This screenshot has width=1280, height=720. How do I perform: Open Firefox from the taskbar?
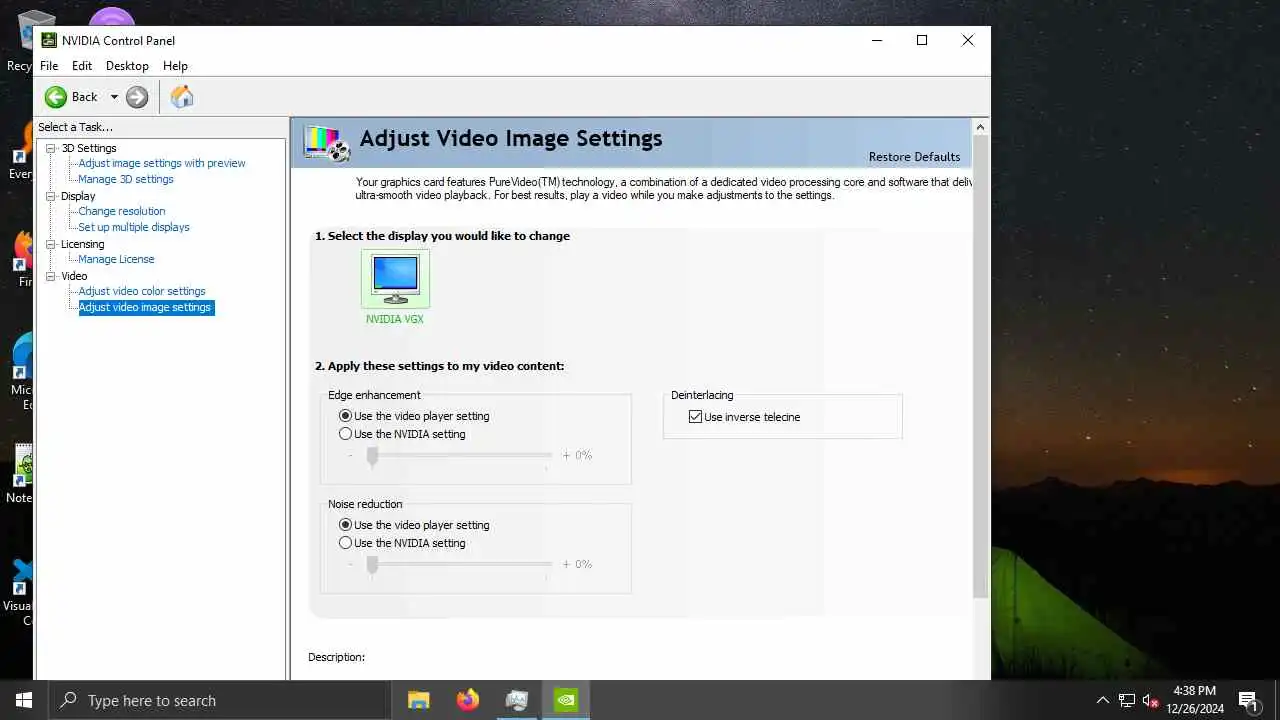(x=467, y=700)
